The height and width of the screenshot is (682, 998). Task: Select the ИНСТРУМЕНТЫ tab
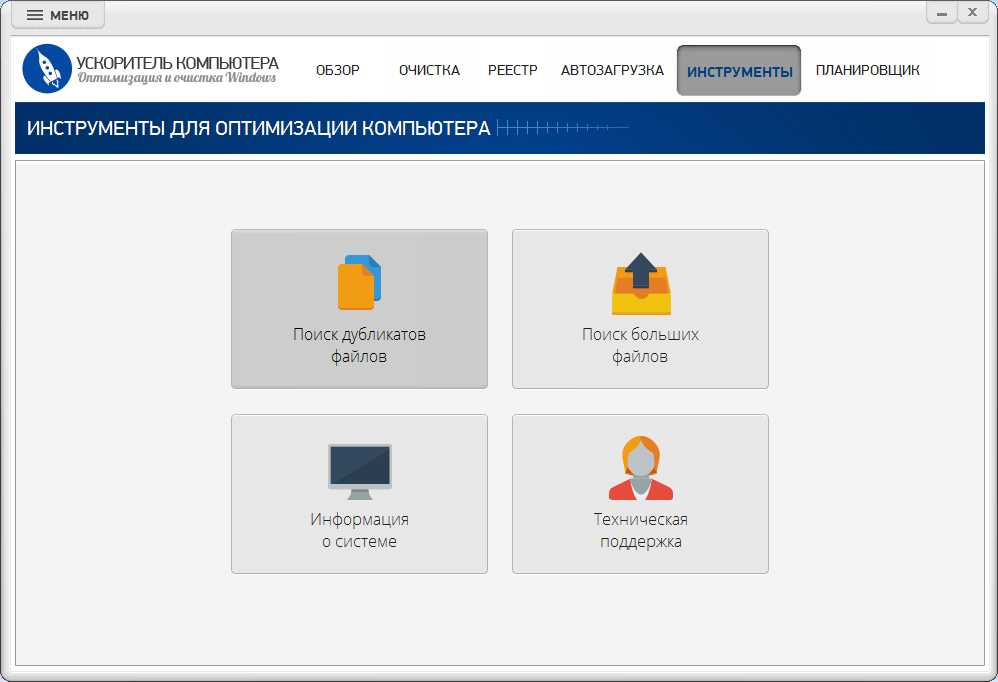739,71
